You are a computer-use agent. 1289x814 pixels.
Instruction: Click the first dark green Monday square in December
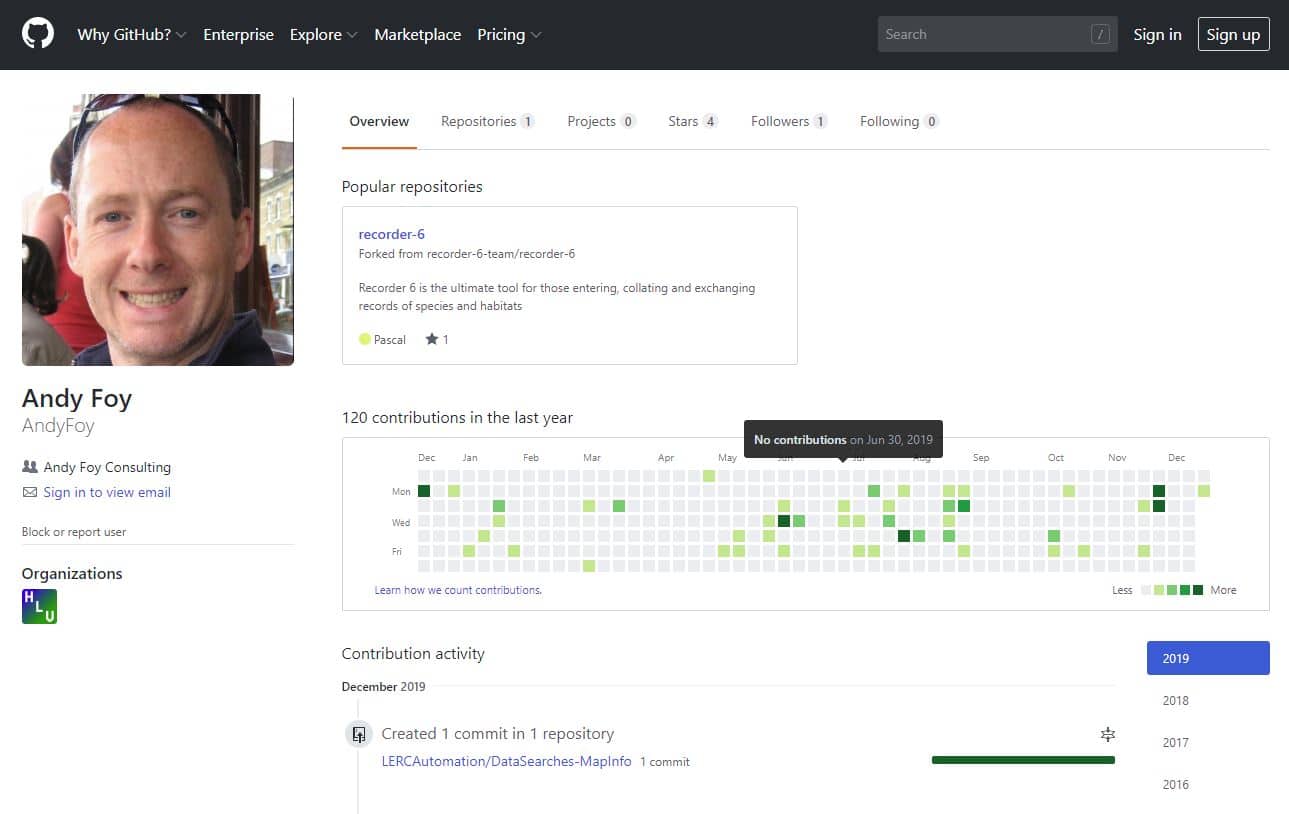point(424,491)
